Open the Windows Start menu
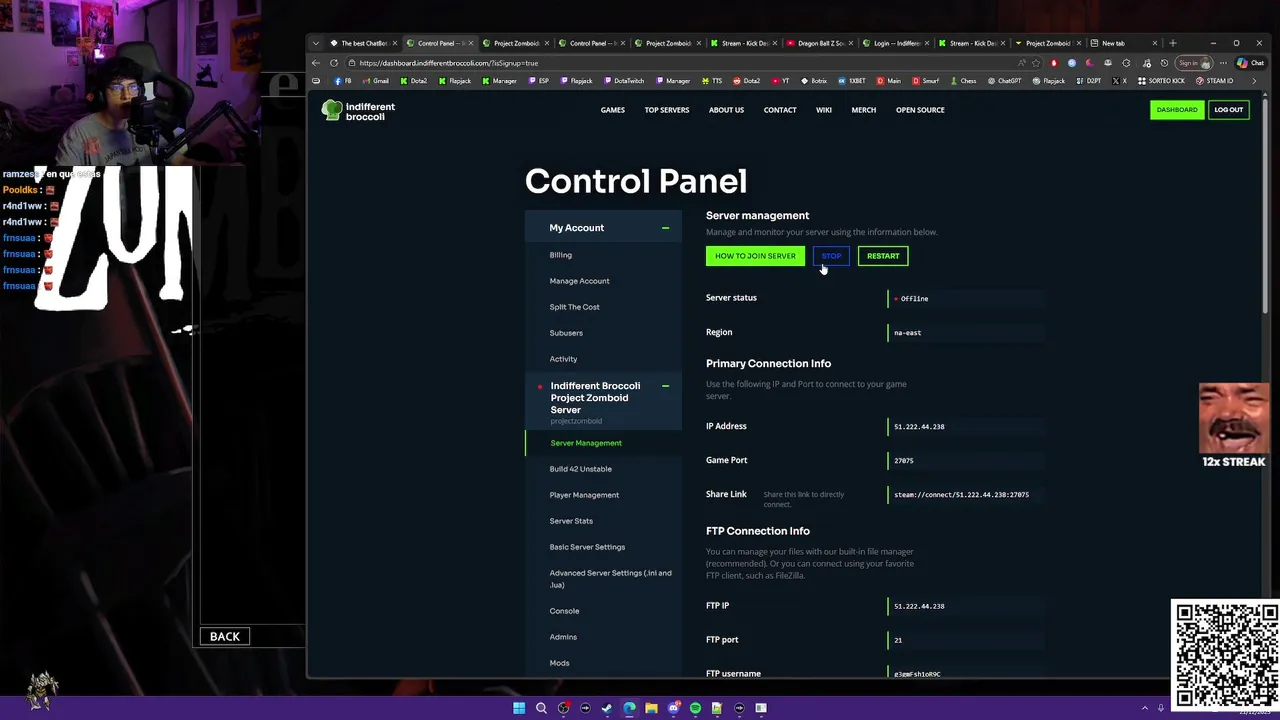This screenshot has width=1280, height=720. tap(519, 708)
